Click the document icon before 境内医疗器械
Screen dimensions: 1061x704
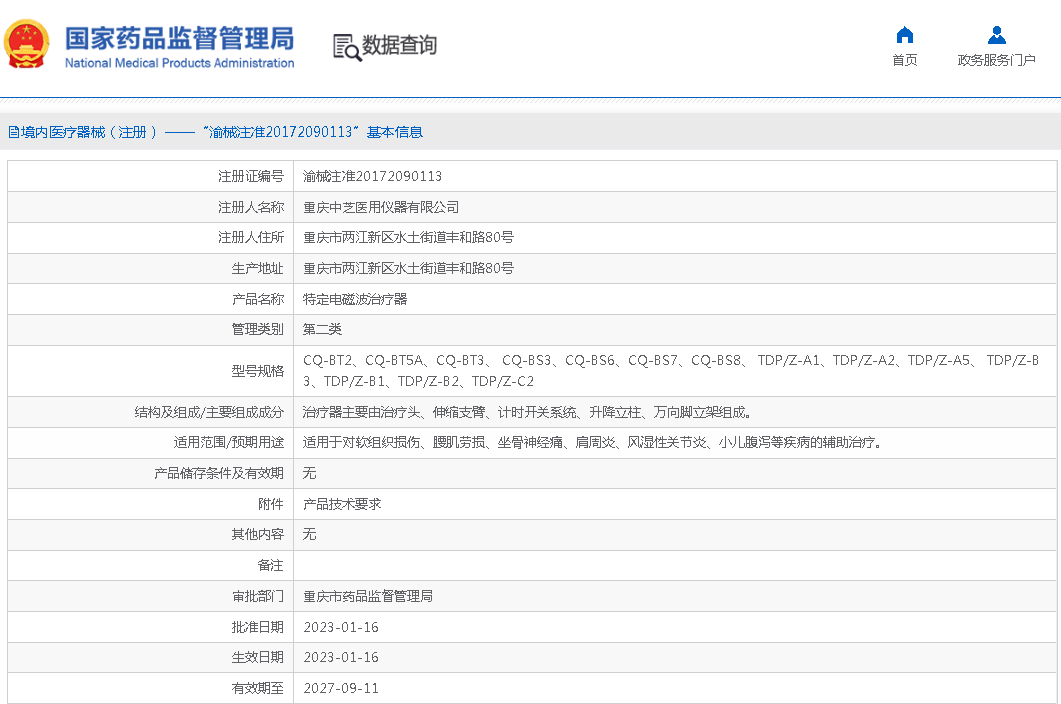14,132
